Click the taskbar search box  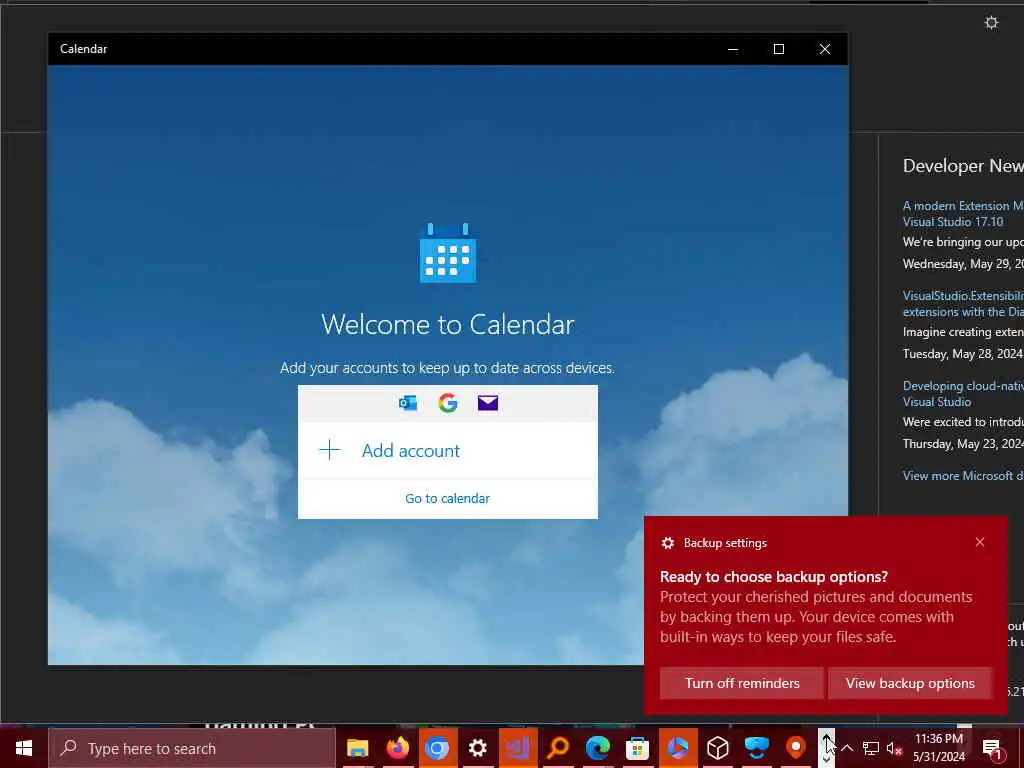tap(192, 748)
